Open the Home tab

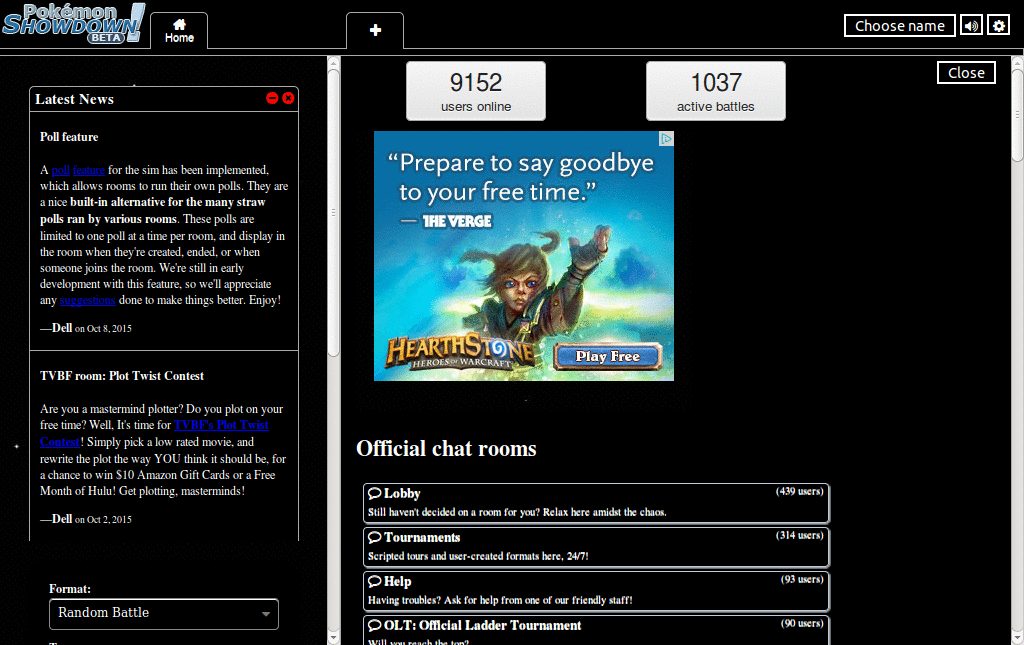[179, 31]
